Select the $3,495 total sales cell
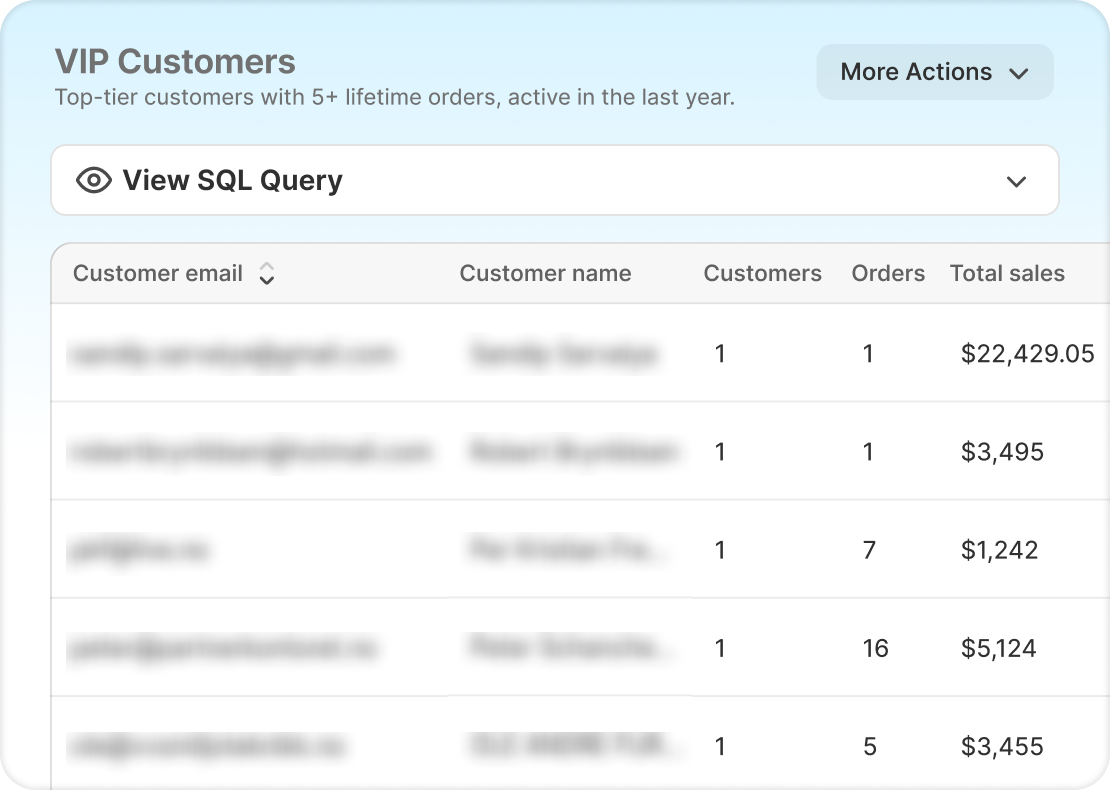Viewport: 1110px width, 790px height. click(1002, 452)
